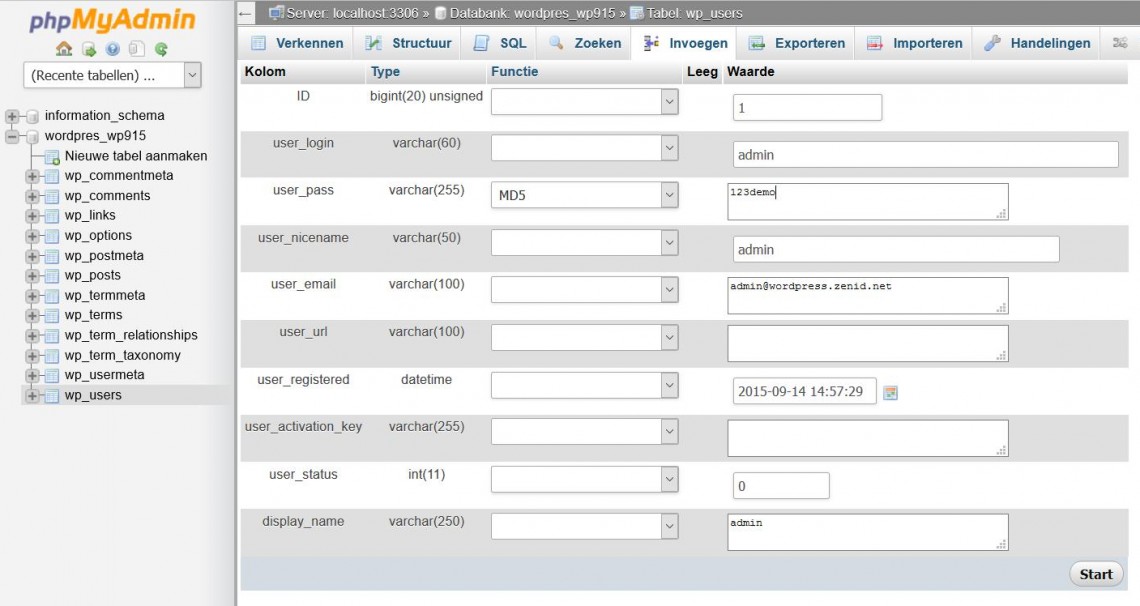Image resolution: width=1140 pixels, height=606 pixels.
Task: Collapse the wordpres_wp915 database node
Action: click(12, 136)
